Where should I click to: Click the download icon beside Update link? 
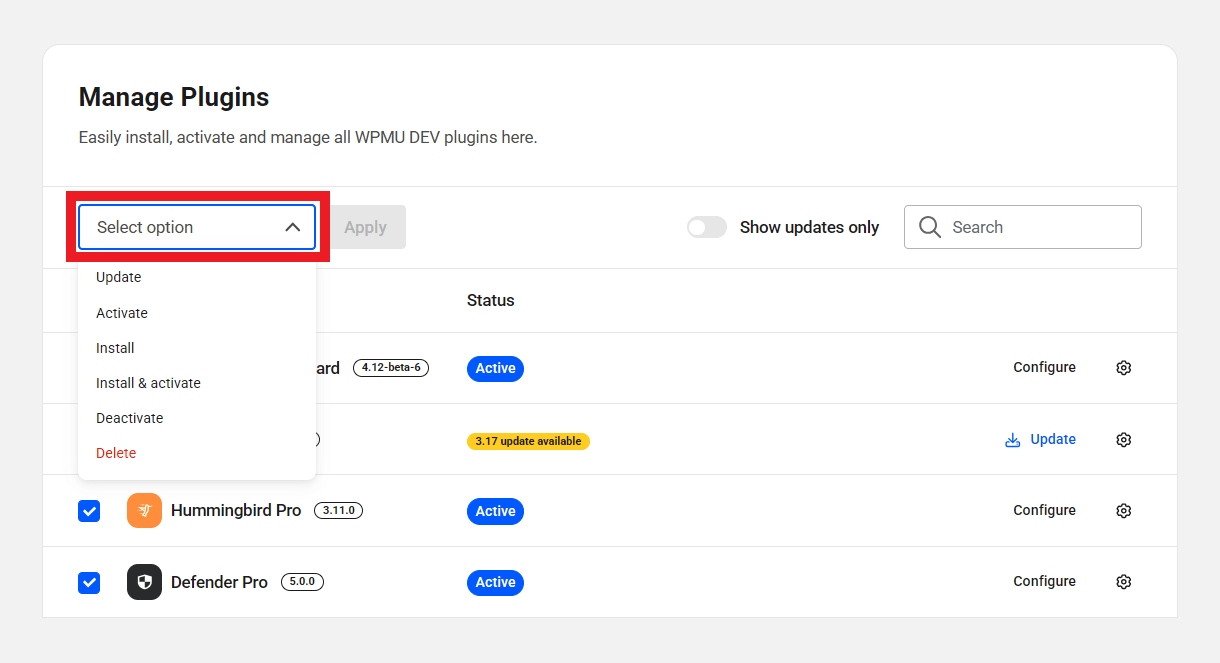pyautogui.click(x=1012, y=440)
